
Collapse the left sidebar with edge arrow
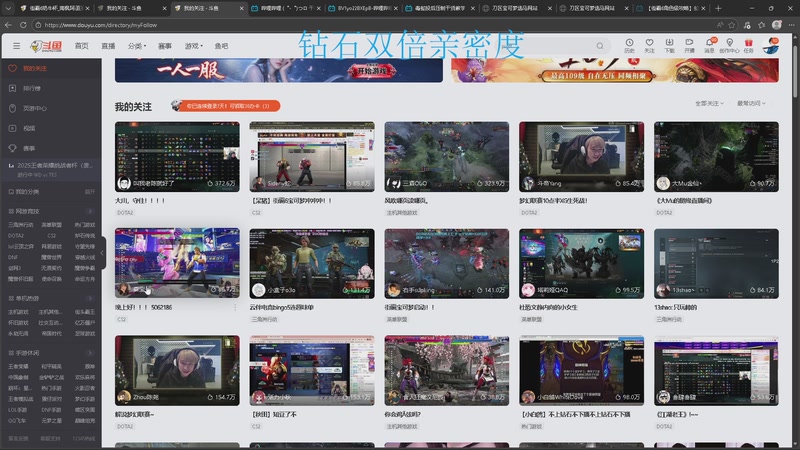click(x=102, y=253)
